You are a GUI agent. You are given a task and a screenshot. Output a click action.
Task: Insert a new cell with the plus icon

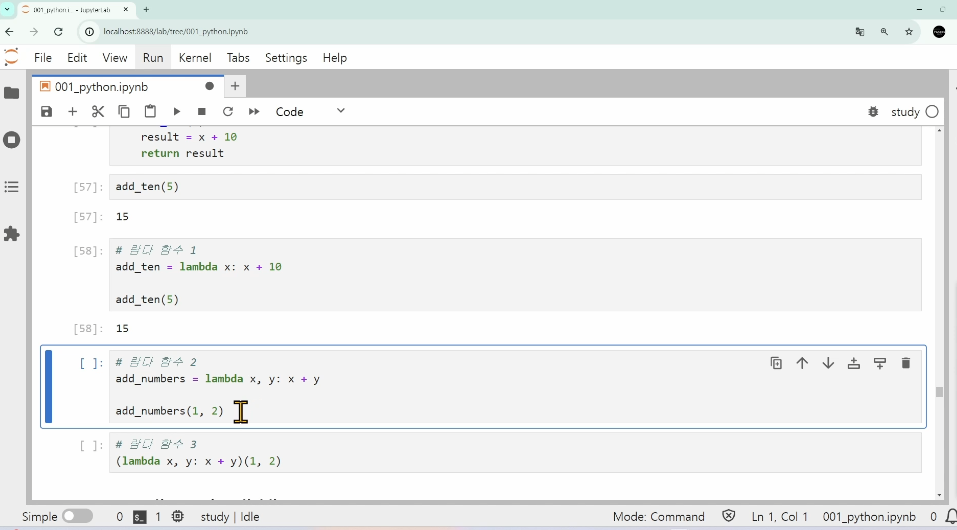[73, 112]
